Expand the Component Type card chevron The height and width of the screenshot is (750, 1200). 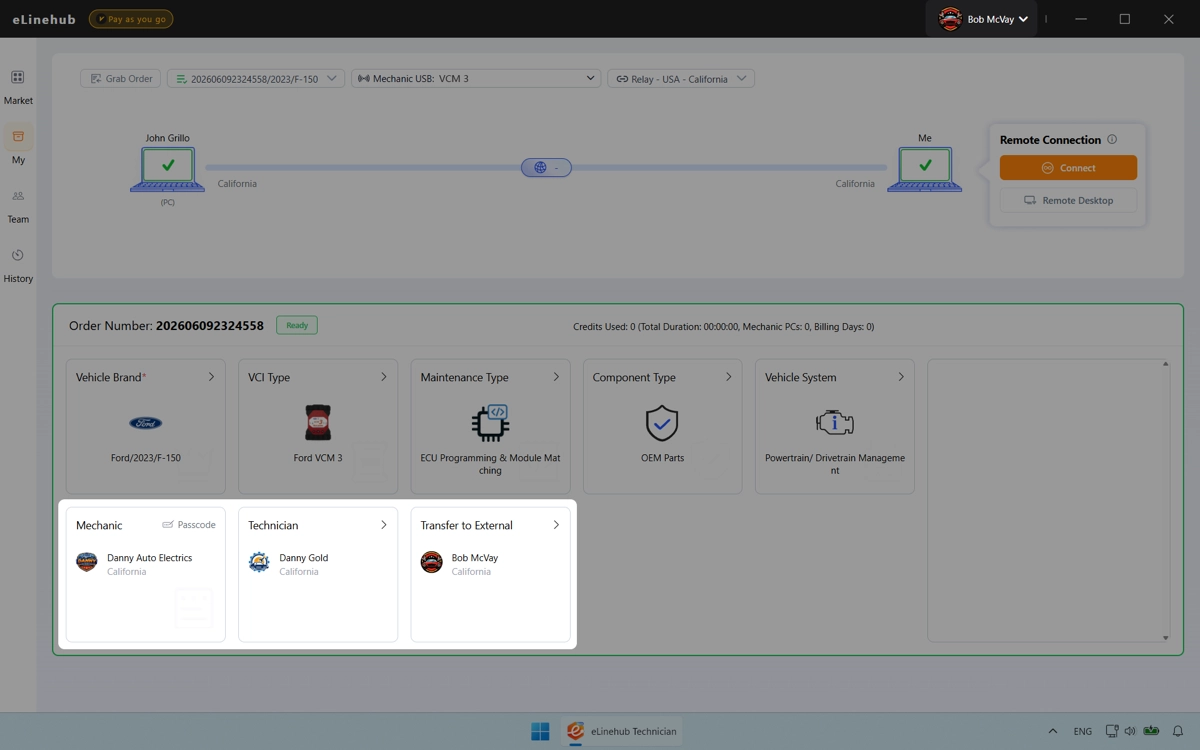pos(728,377)
